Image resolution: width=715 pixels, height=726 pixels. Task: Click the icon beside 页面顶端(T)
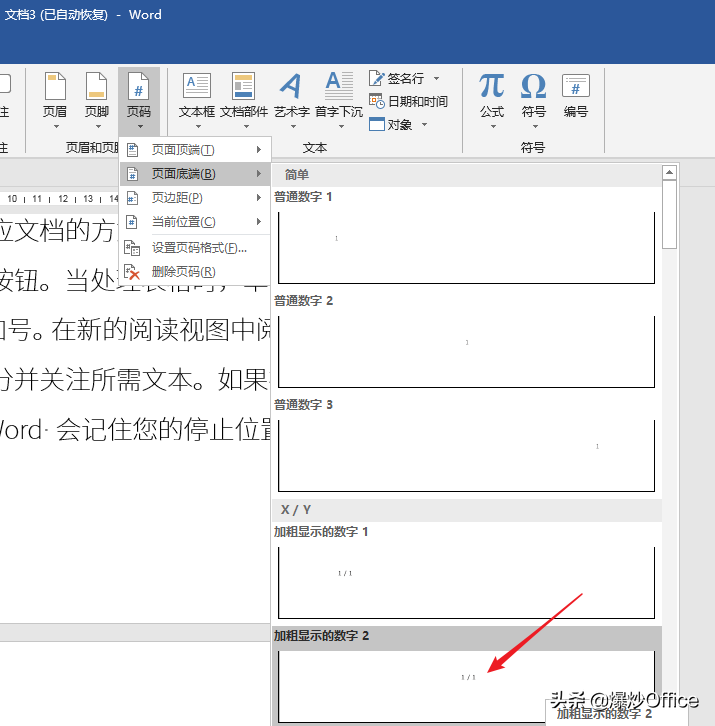point(132,150)
